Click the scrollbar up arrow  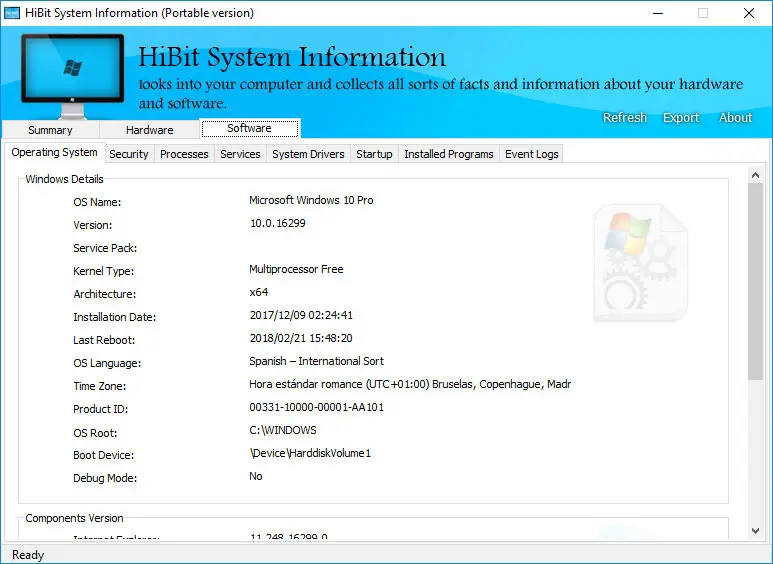[756, 176]
